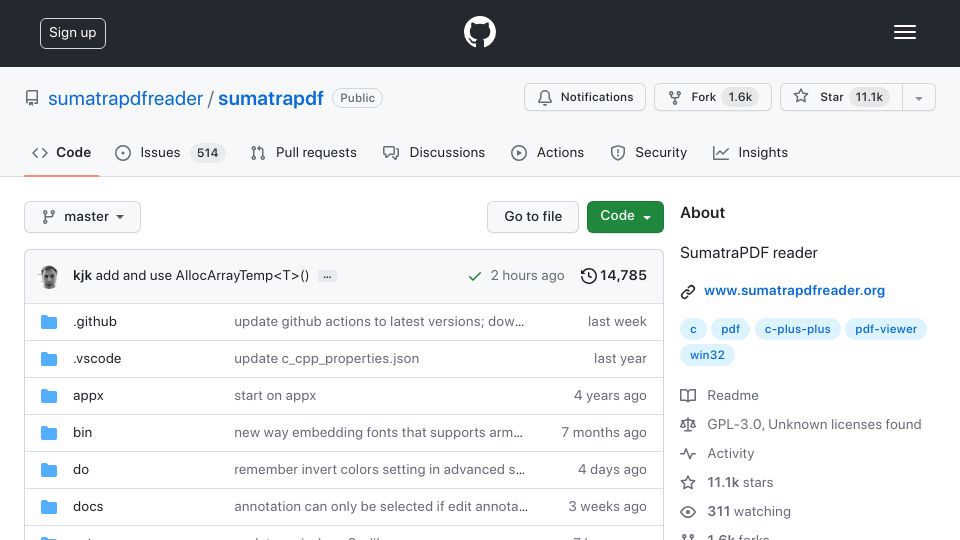Screen dimensions: 960x540
Task: Click the commit history clock icon
Action: pyautogui.click(x=588, y=276)
